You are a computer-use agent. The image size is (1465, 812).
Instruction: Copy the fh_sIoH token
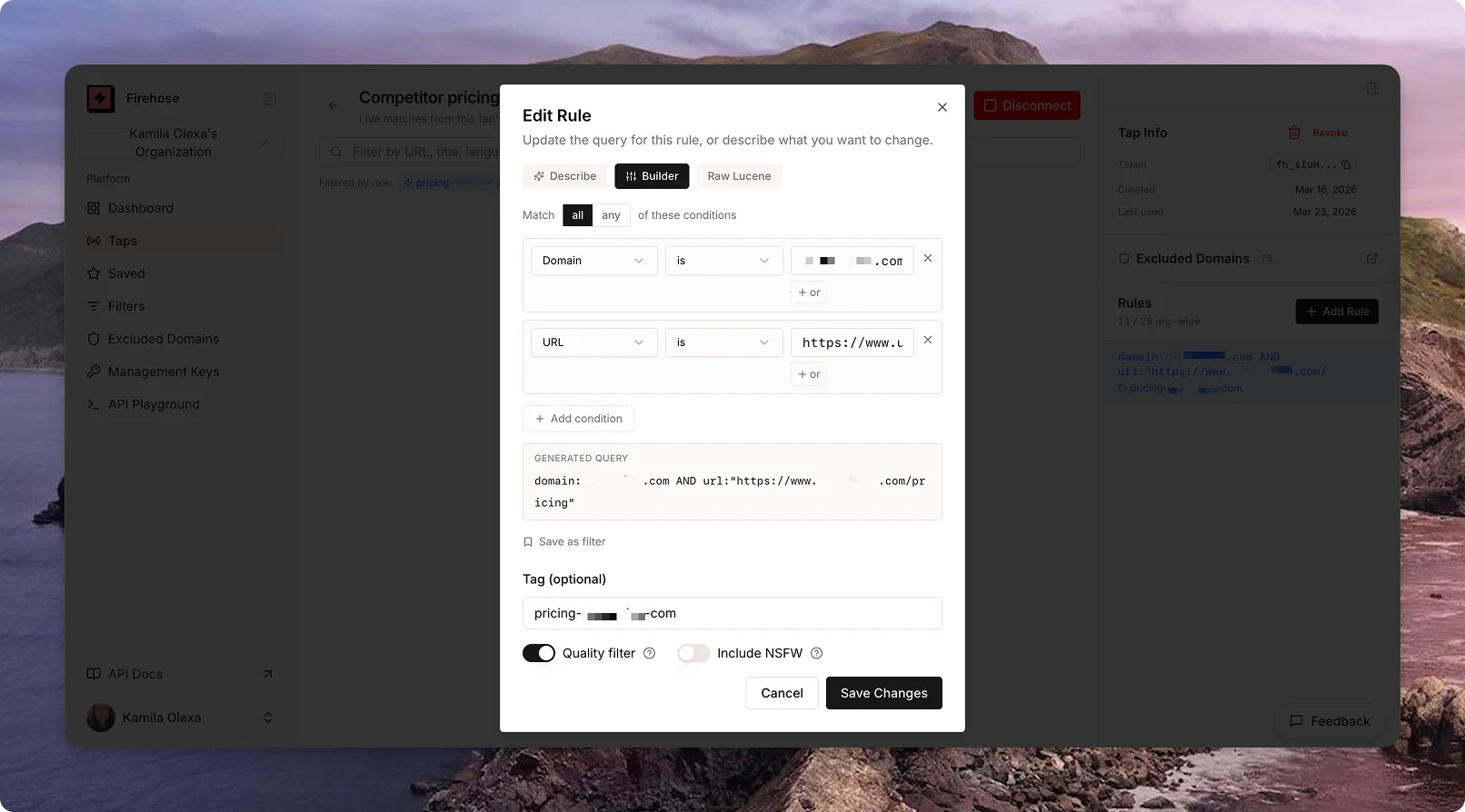coord(1346,165)
